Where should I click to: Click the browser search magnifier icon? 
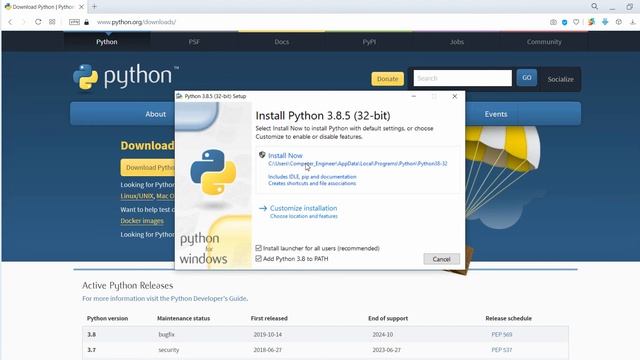pyautogui.click(x=595, y=7)
